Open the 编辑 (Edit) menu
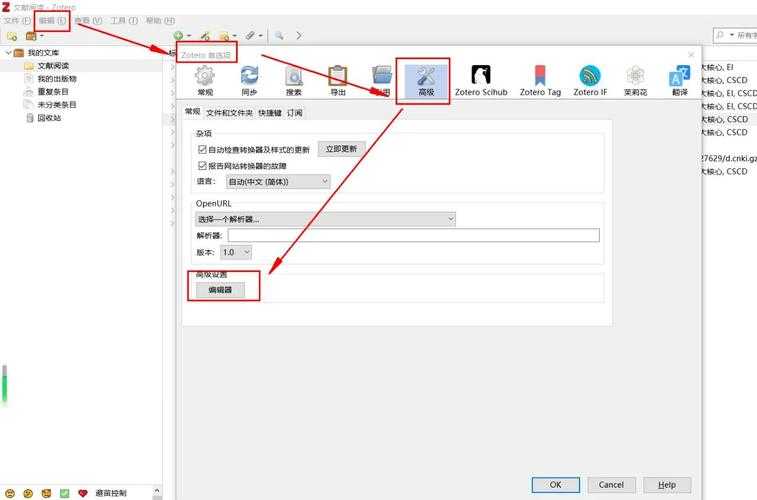The height and width of the screenshot is (500, 757). (x=52, y=20)
